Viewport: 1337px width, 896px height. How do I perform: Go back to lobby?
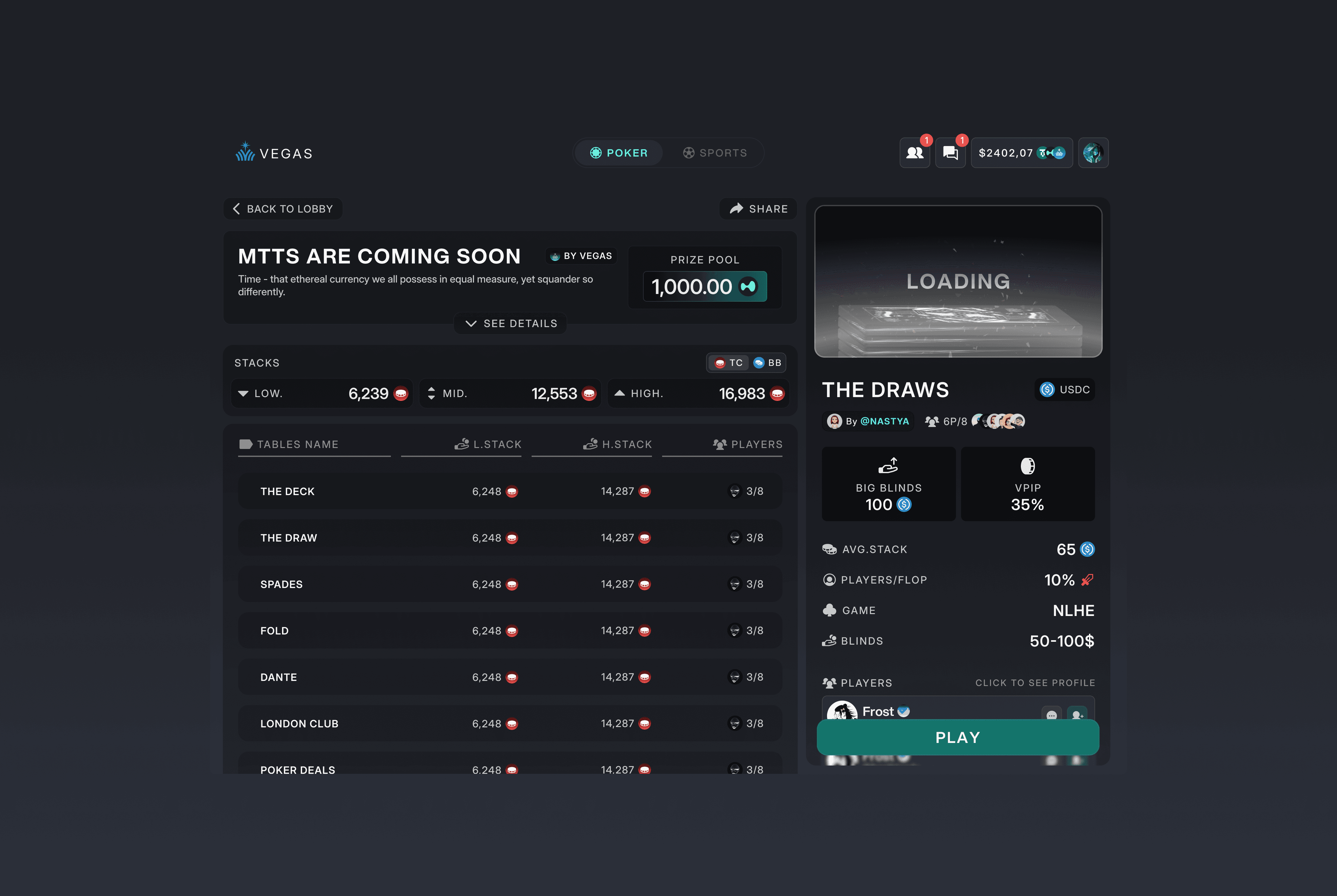[x=283, y=209]
